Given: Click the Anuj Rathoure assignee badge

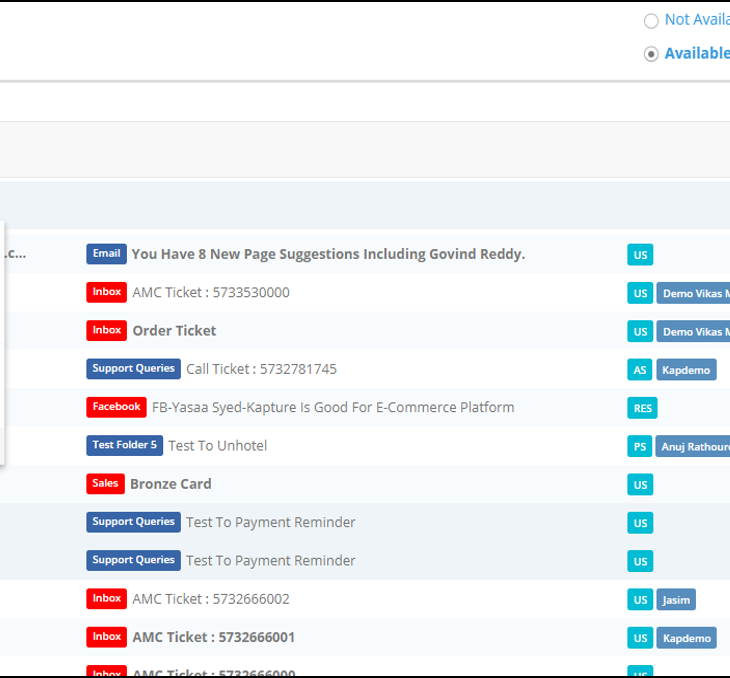Looking at the screenshot, I should (693, 447).
